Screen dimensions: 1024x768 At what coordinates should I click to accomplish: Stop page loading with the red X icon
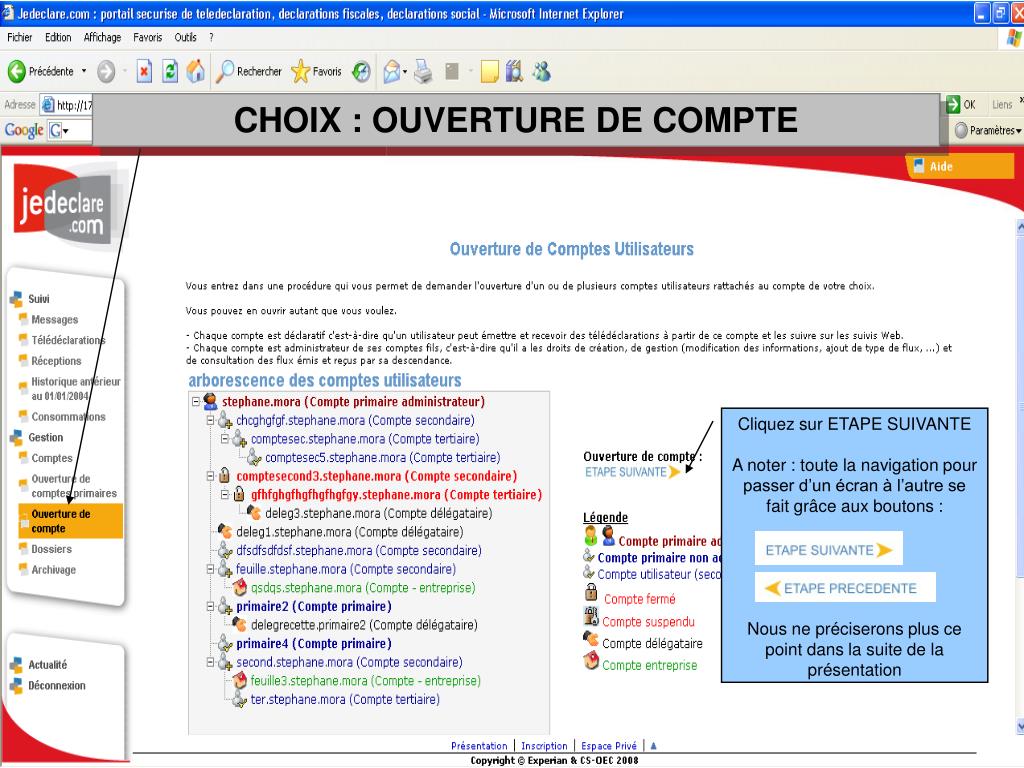tap(144, 71)
